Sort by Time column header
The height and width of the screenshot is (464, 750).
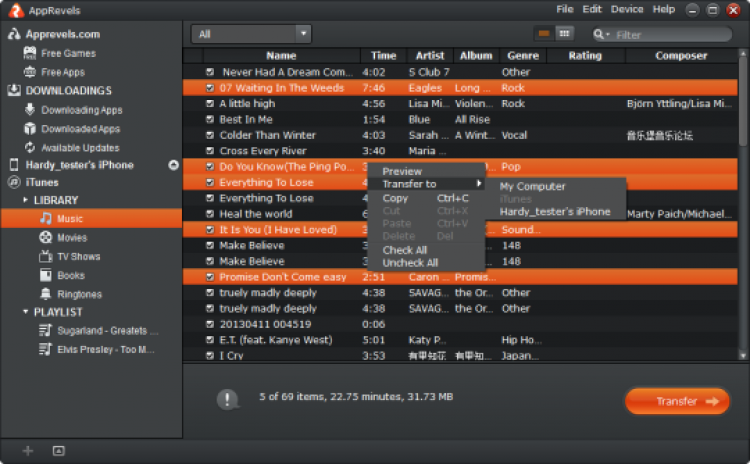click(384, 55)
